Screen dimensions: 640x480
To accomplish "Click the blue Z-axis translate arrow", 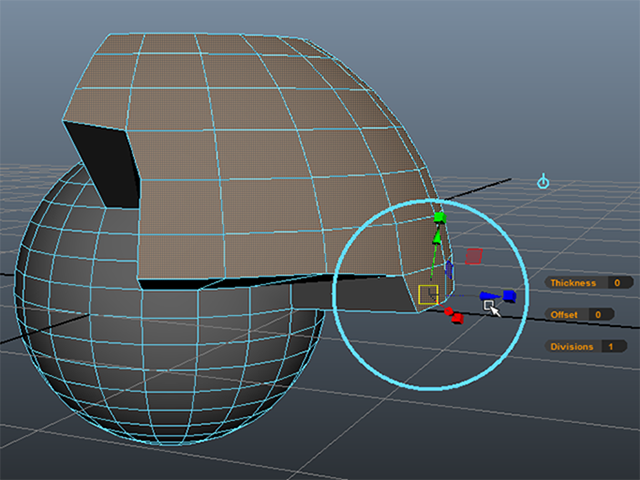I will [490, 296].
